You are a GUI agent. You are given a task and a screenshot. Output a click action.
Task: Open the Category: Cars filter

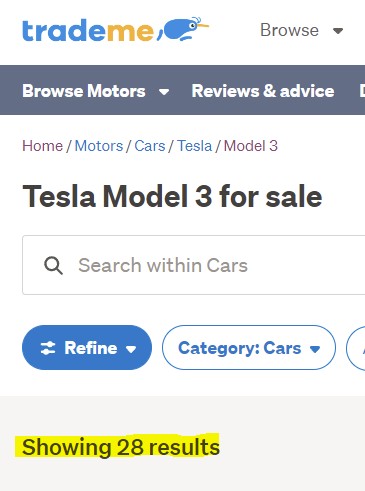click(x=249, y=348)
